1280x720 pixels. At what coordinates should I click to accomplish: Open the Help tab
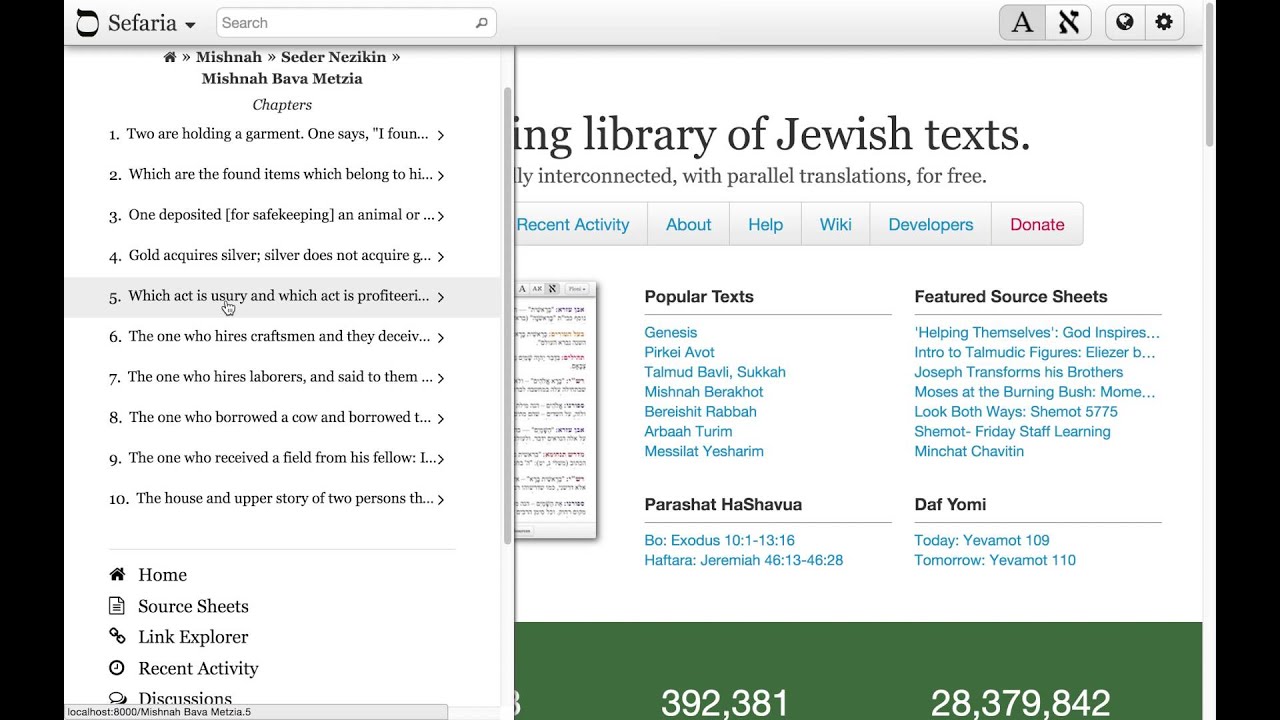765,225
